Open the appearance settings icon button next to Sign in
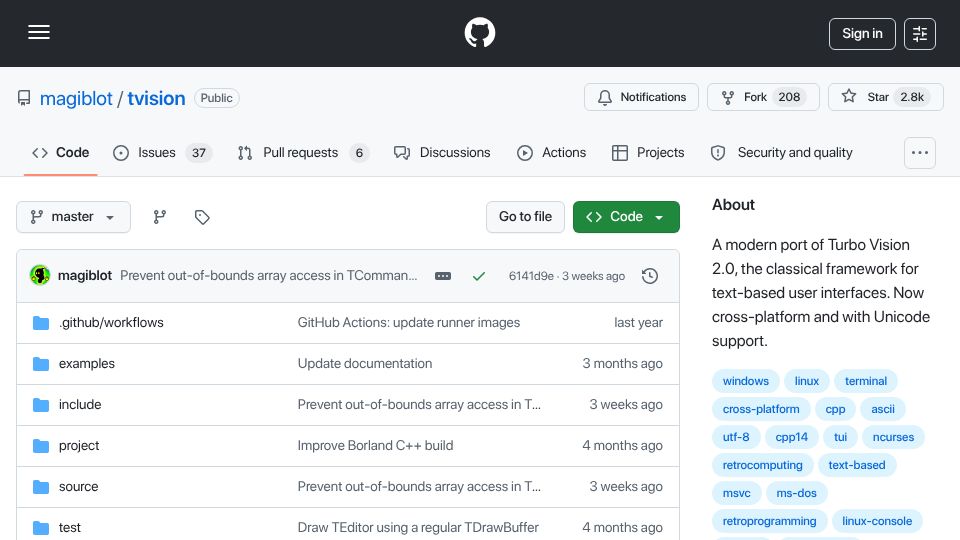This screenshot has height=540, width=960. (x=920, y=34)
